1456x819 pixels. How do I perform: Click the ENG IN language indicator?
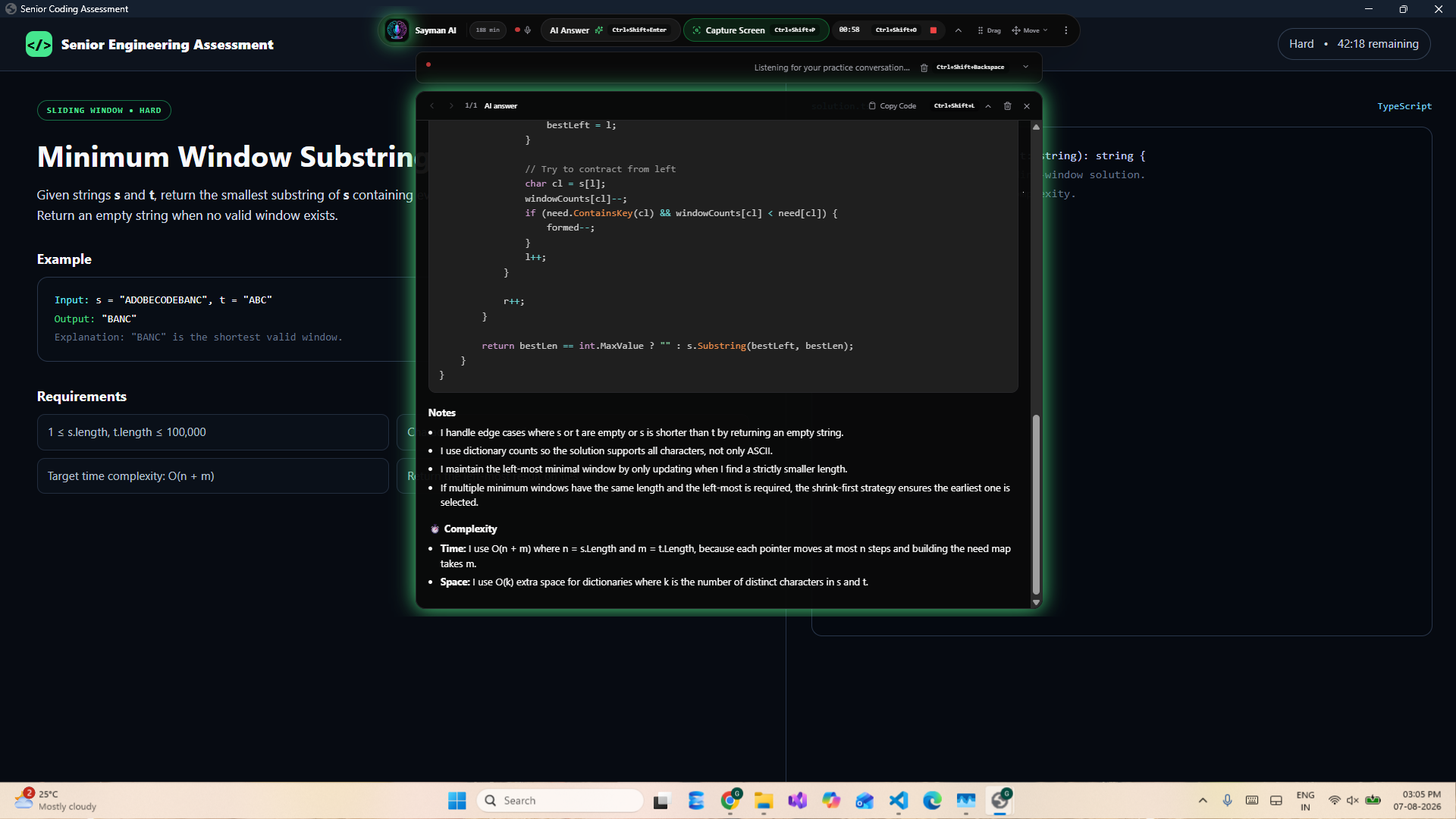[1305, 801]
